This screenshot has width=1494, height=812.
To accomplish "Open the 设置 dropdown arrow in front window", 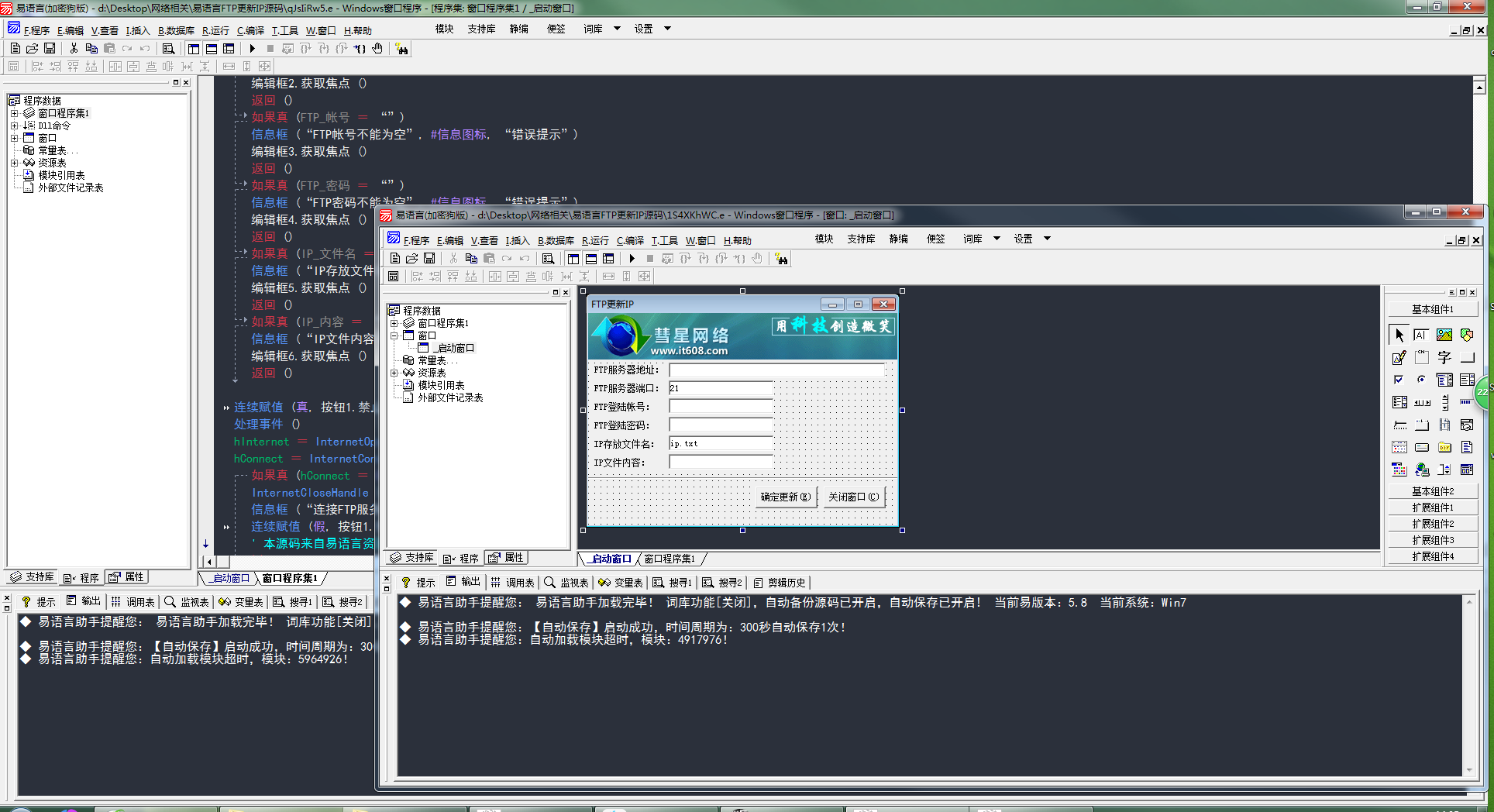I will click(x=1047, y=239).
